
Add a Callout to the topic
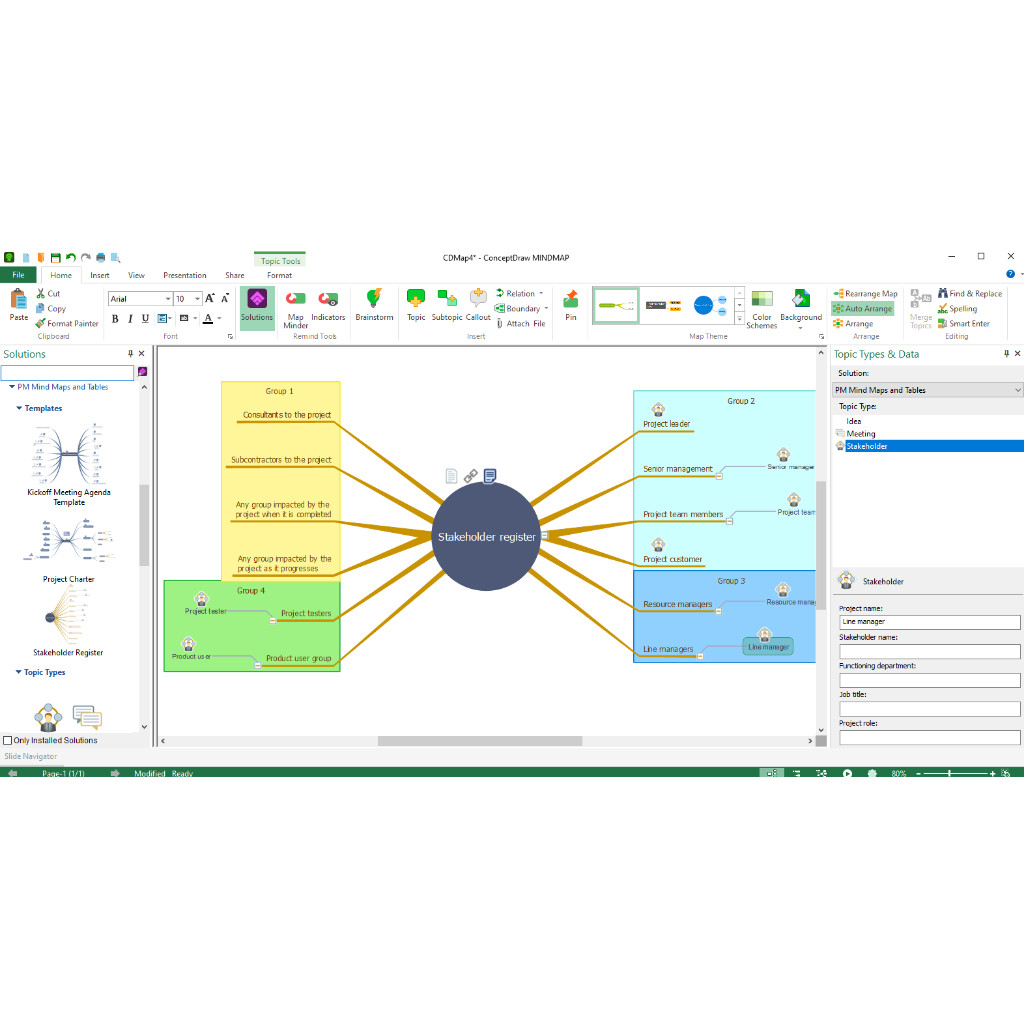[x=478, y=306]
